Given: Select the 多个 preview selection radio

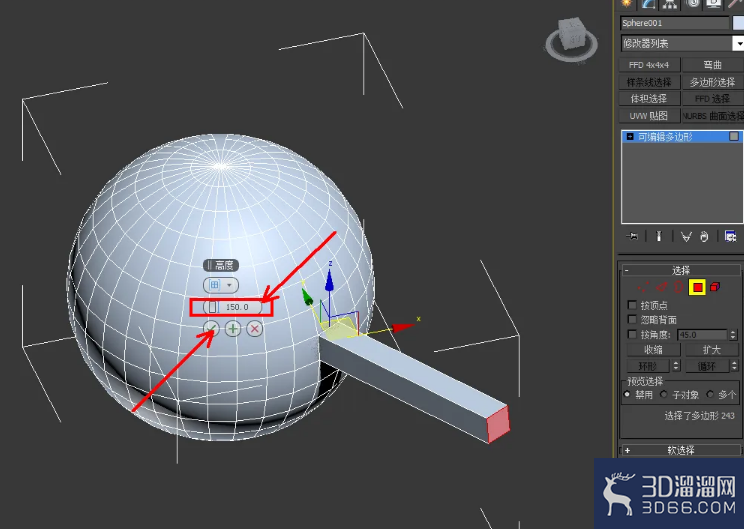Looking at the screenshot, I should tap(710, 394).
